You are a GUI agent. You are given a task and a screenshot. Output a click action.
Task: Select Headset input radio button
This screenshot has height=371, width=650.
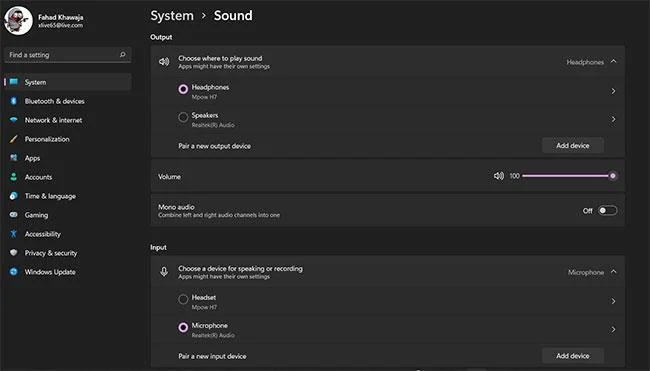click(183, 299)
